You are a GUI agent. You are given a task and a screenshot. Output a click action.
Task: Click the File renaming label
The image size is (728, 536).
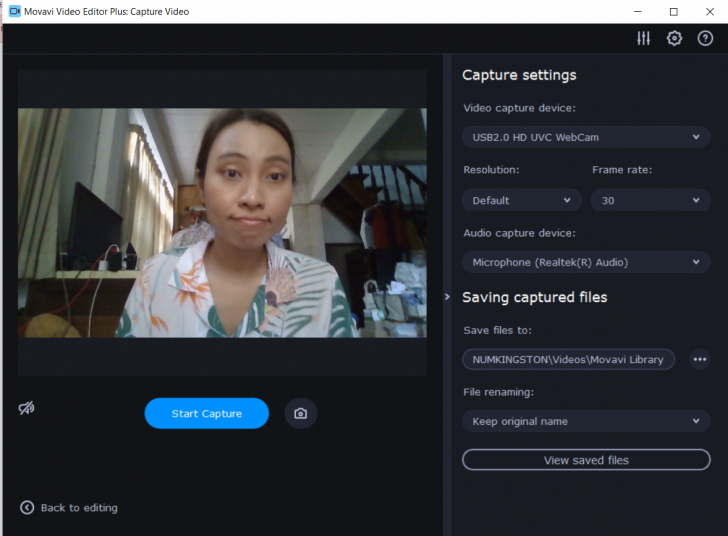[x=498, y=392]
